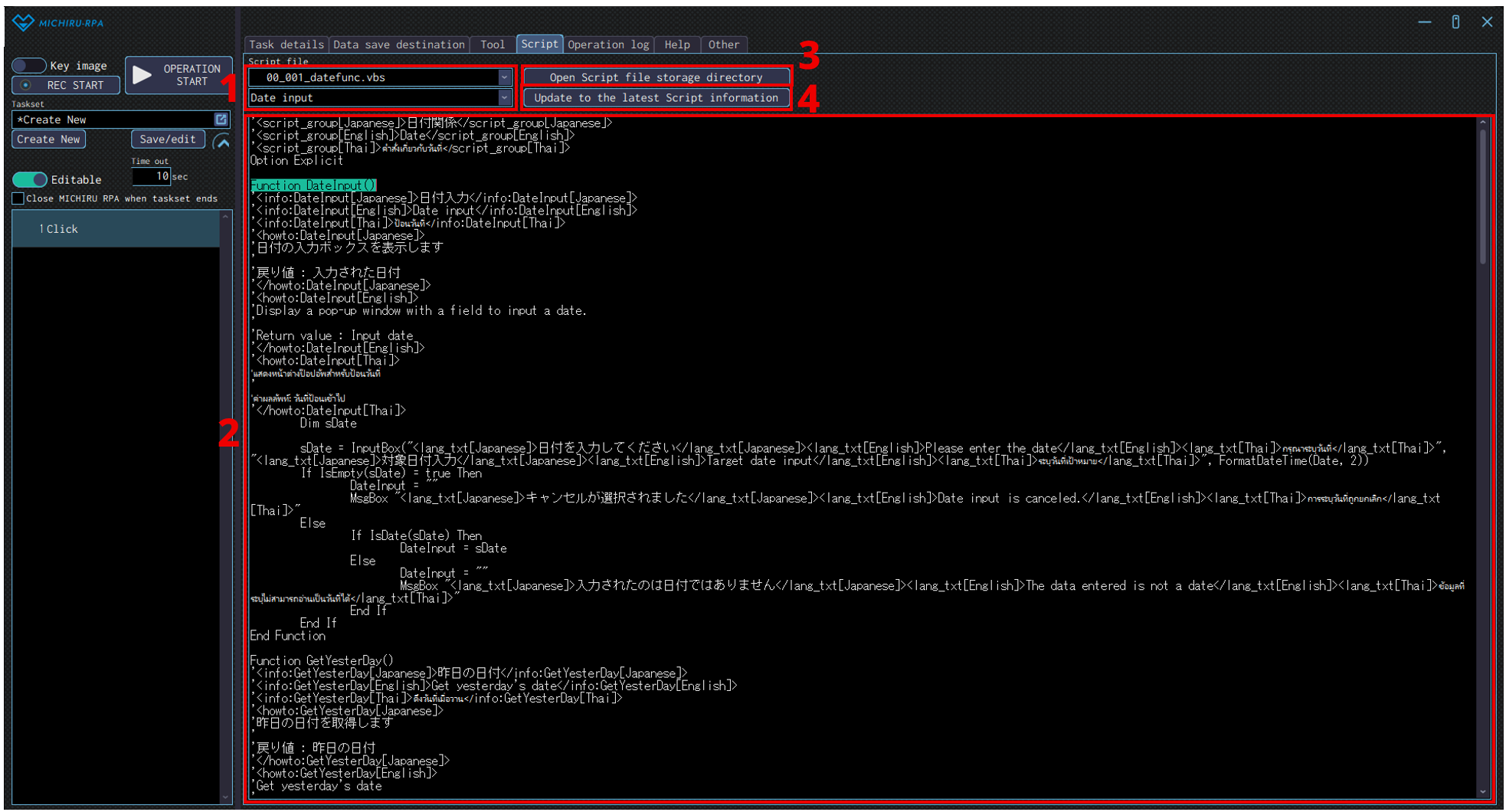This screenshot has height=812, width=1506.
Task: Click the REC START record icon
Action: [x=26, y=85]
